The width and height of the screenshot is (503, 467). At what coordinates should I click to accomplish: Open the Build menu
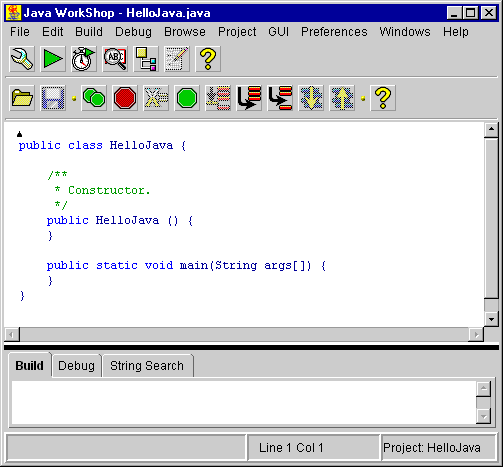pos(89,32)
